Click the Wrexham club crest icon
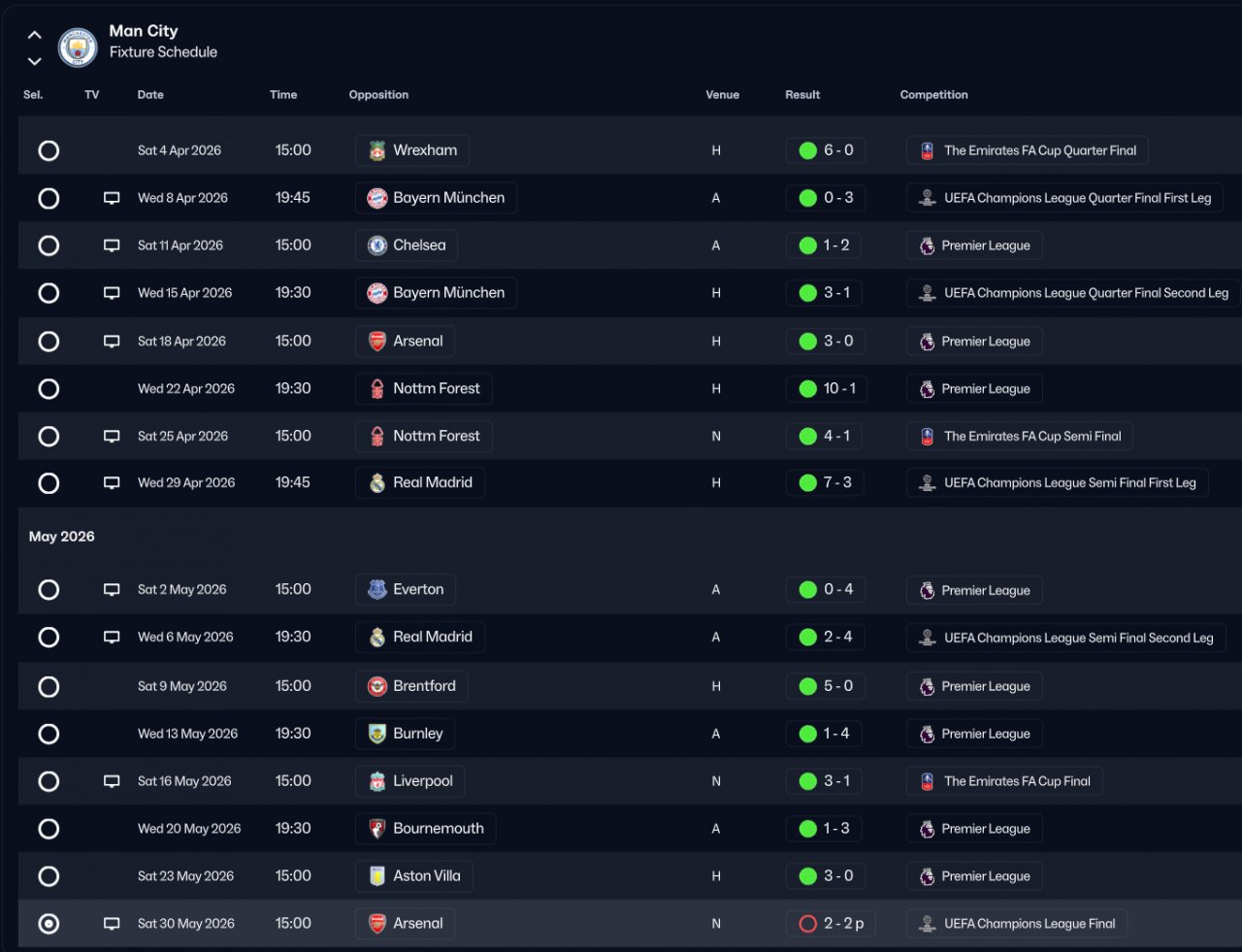The image size is (1242, 952). pos(377,150)
